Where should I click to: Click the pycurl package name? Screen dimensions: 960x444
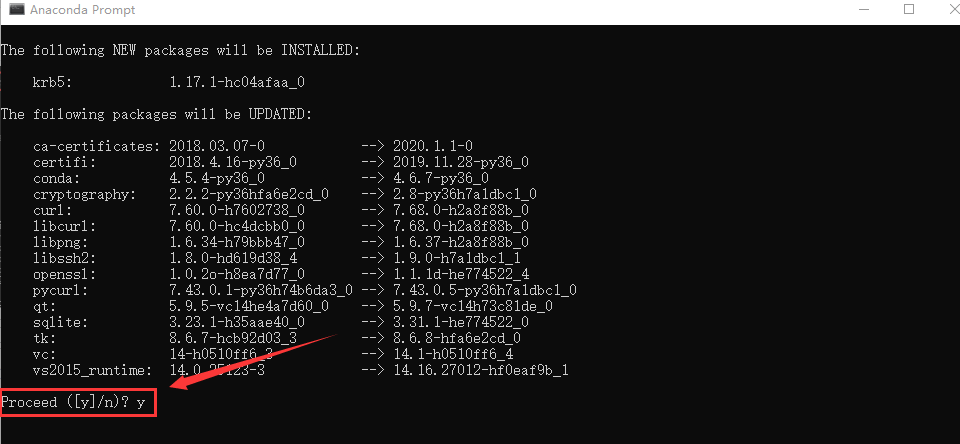coord(60,290)
